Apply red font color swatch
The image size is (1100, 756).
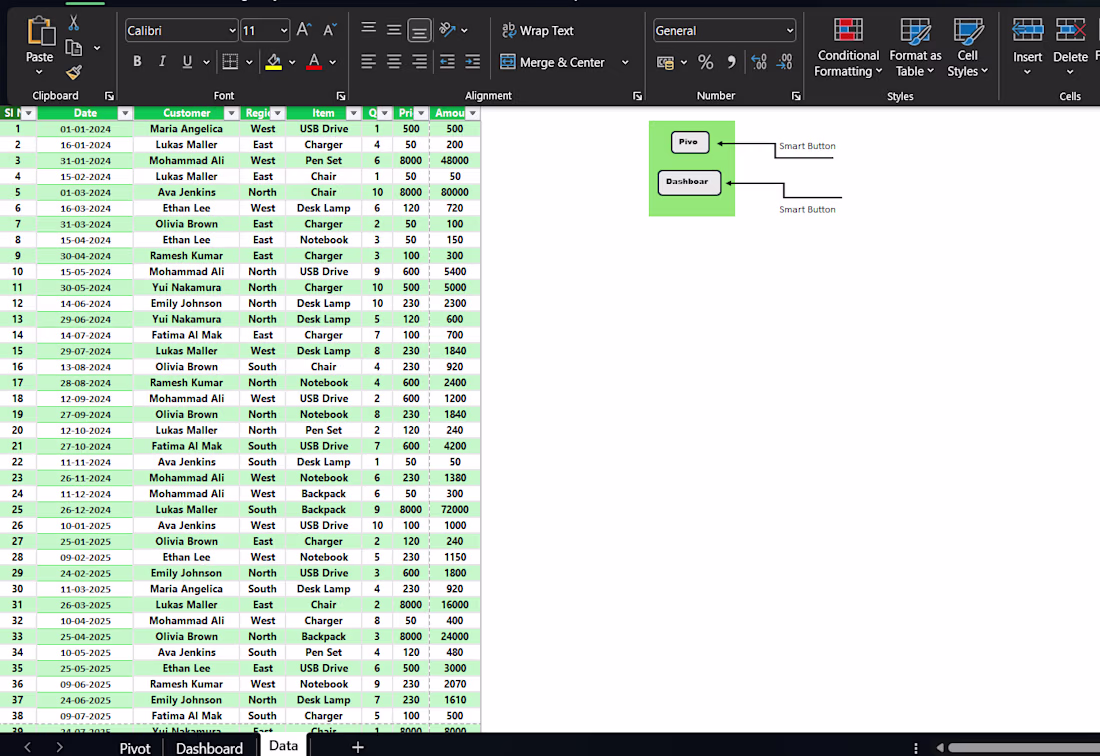tap(314, 62)
